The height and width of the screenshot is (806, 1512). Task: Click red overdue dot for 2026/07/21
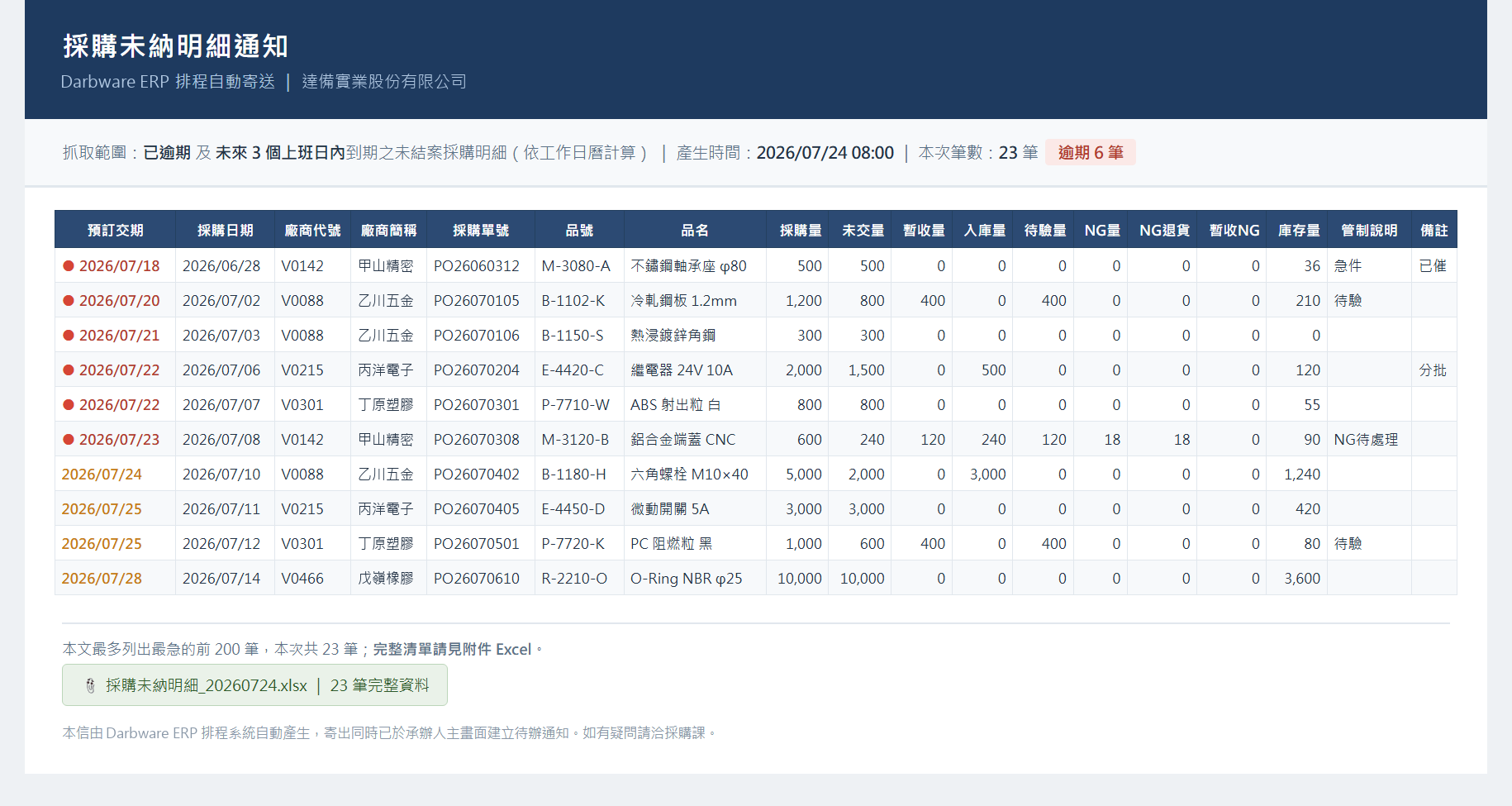click(69, 336)
